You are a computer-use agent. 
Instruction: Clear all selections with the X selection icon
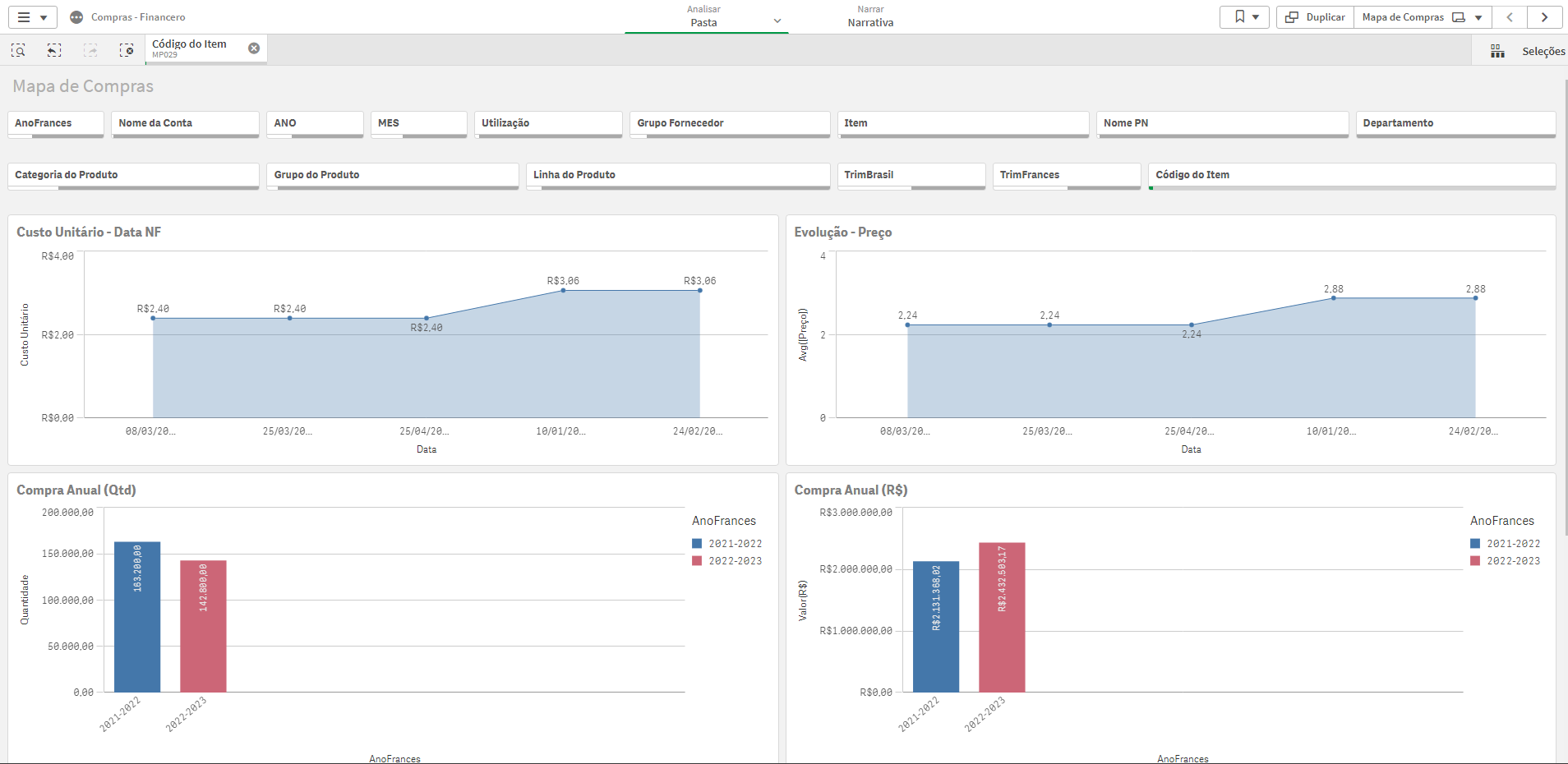point(127,50)
